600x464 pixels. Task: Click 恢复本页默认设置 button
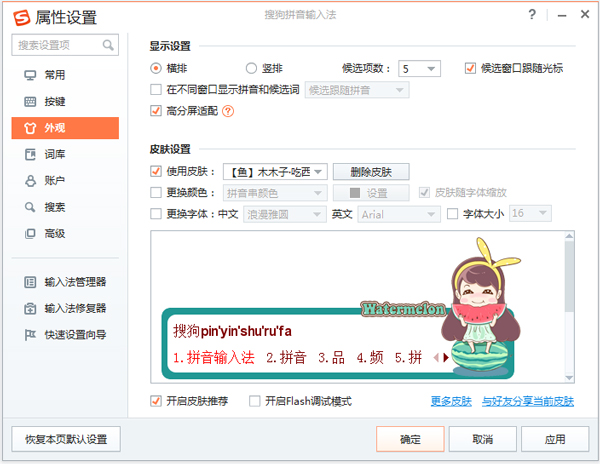coord(66,439)
